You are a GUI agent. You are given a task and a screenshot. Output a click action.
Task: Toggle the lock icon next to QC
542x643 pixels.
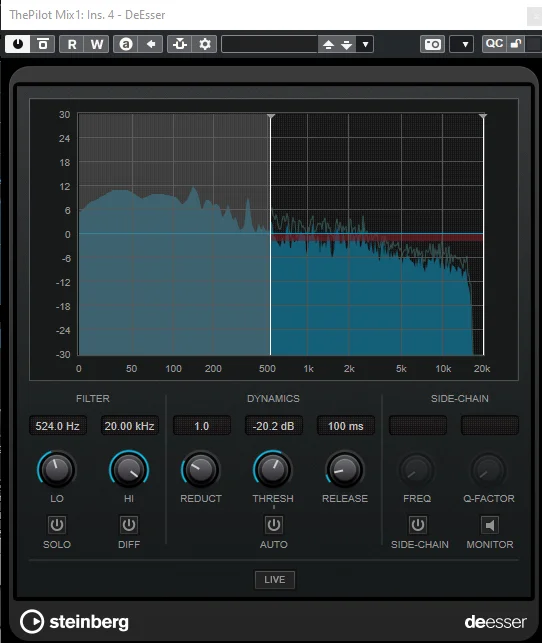click(x=515, y=43)
